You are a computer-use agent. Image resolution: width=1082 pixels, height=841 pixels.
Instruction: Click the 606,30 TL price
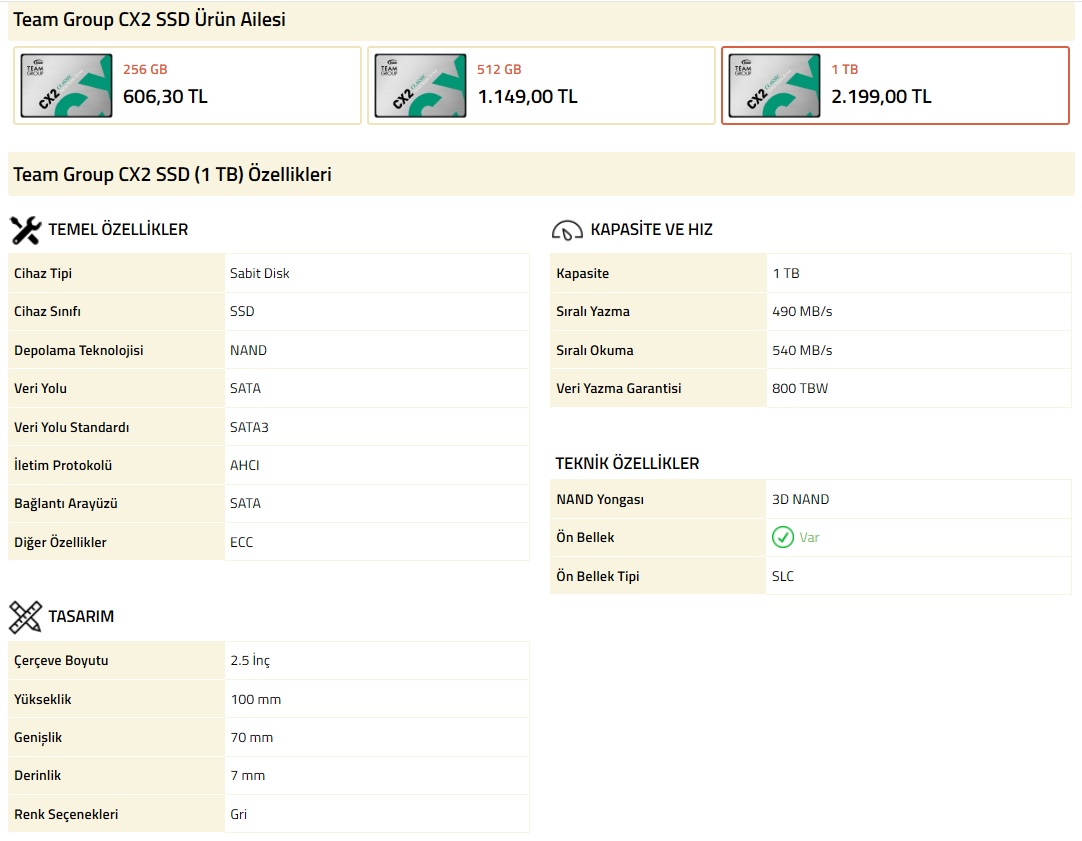click(165, 97)
